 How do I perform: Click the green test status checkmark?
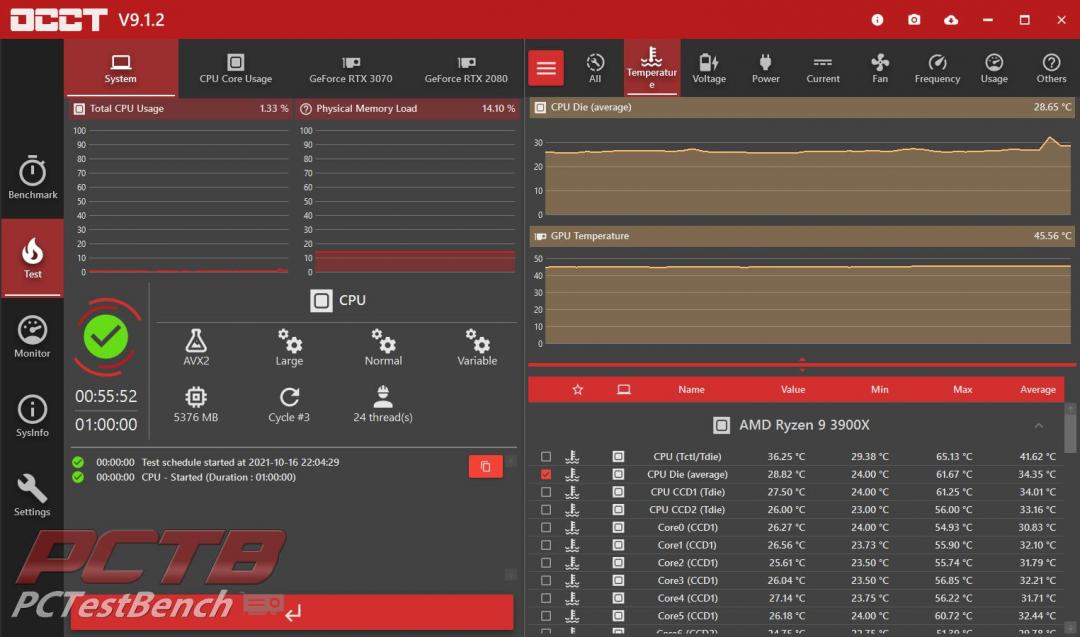pyautogui.click(x=105, y=337)
